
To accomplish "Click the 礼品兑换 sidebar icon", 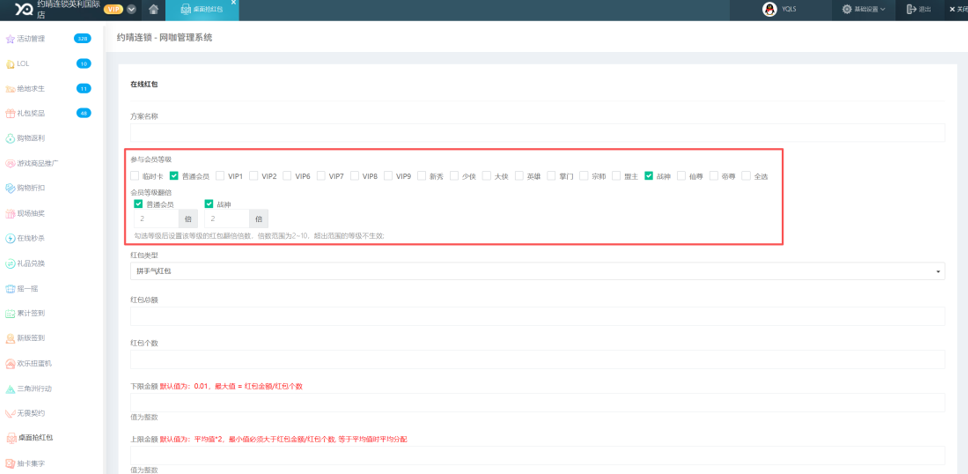I will 9,264.
